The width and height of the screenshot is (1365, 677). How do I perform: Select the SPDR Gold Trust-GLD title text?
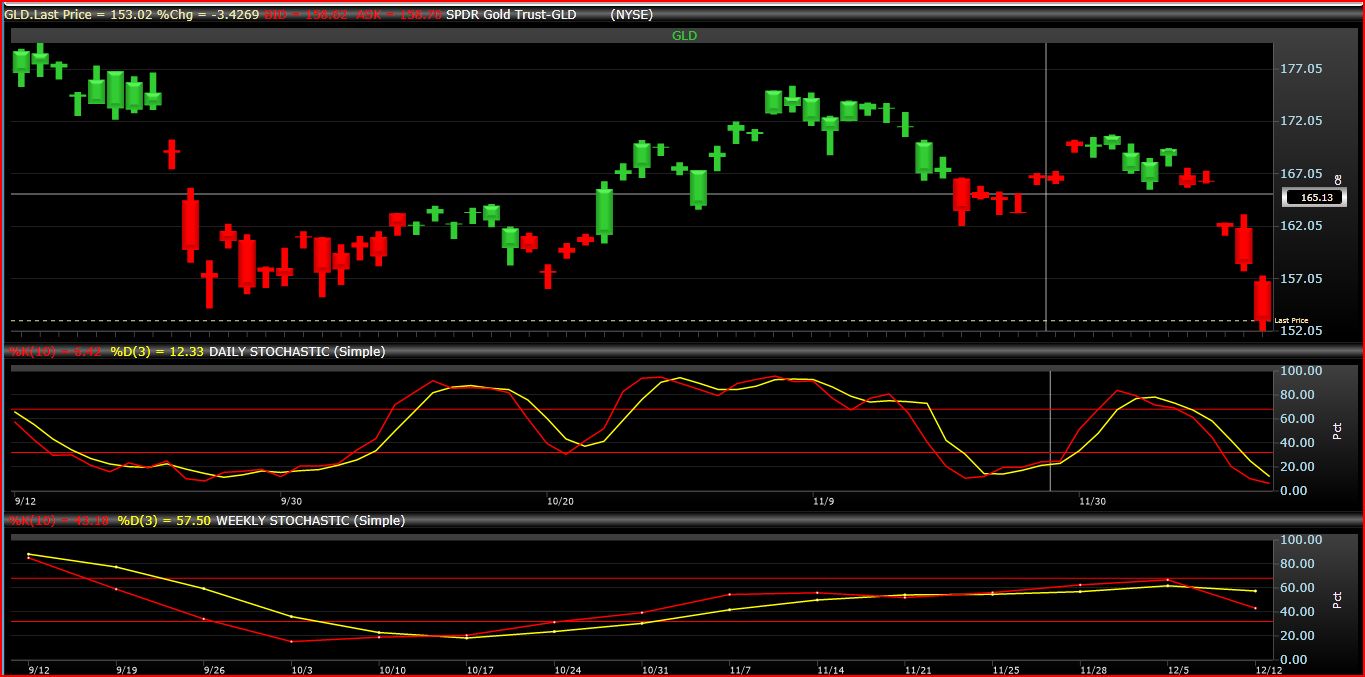511,15
